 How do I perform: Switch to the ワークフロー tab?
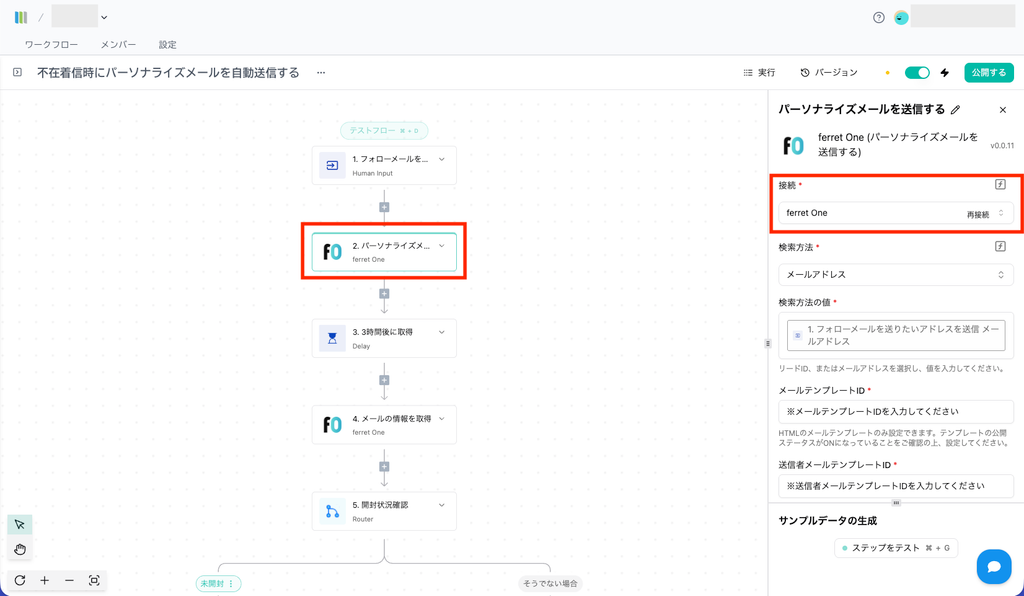click(51, 44)
